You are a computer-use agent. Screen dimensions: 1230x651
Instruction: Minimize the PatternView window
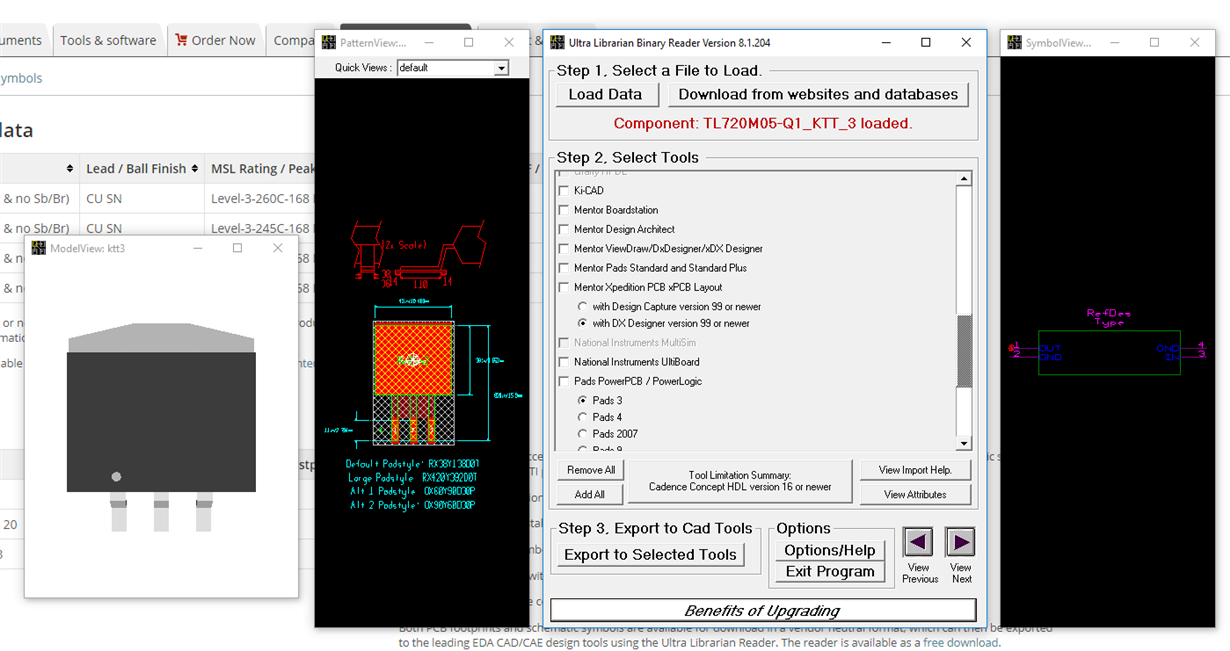430,43
